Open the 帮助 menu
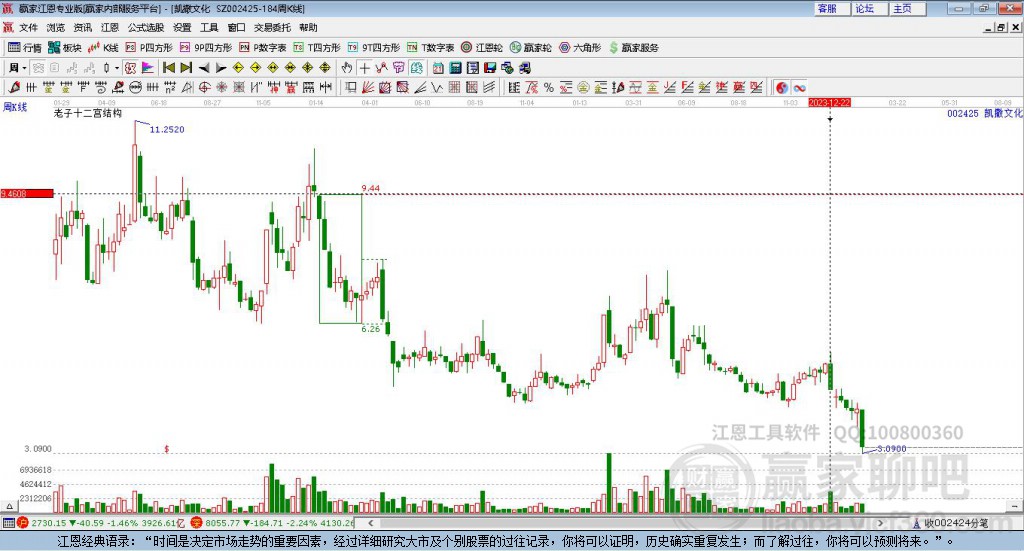Screen dimensions: 1024x551 [x=308, y=27]
